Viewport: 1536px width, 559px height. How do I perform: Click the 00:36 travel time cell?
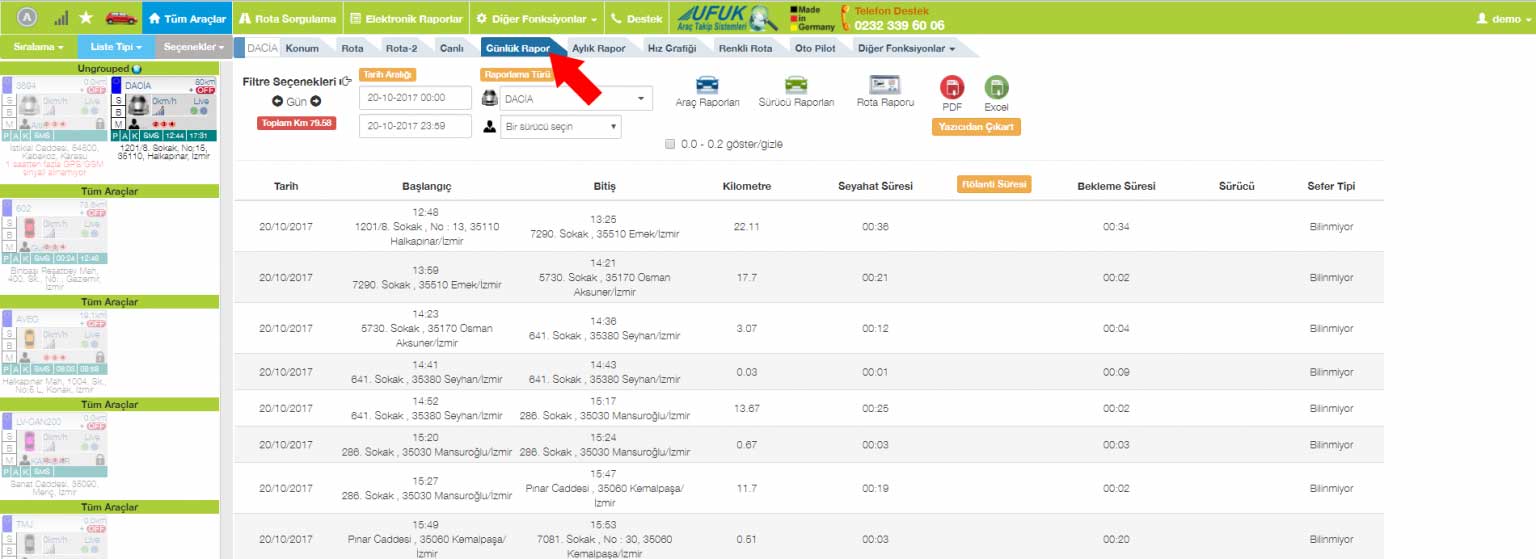click(875, 227)
